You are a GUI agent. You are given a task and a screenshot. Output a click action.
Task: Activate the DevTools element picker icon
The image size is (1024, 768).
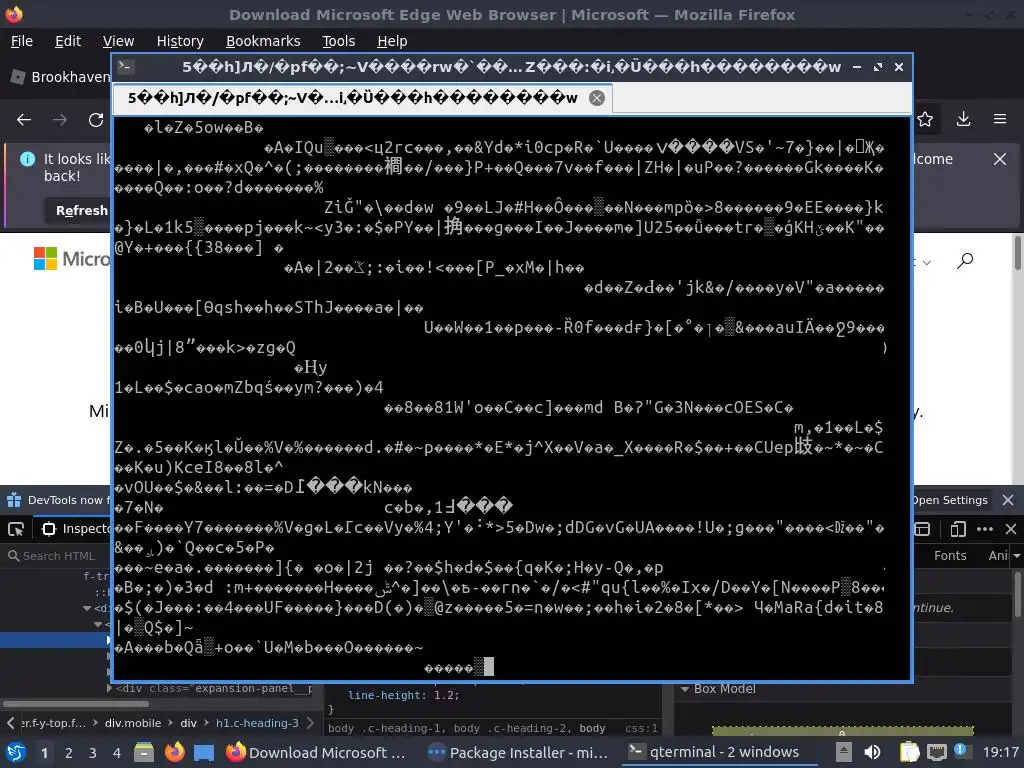[x=16, y=528]
